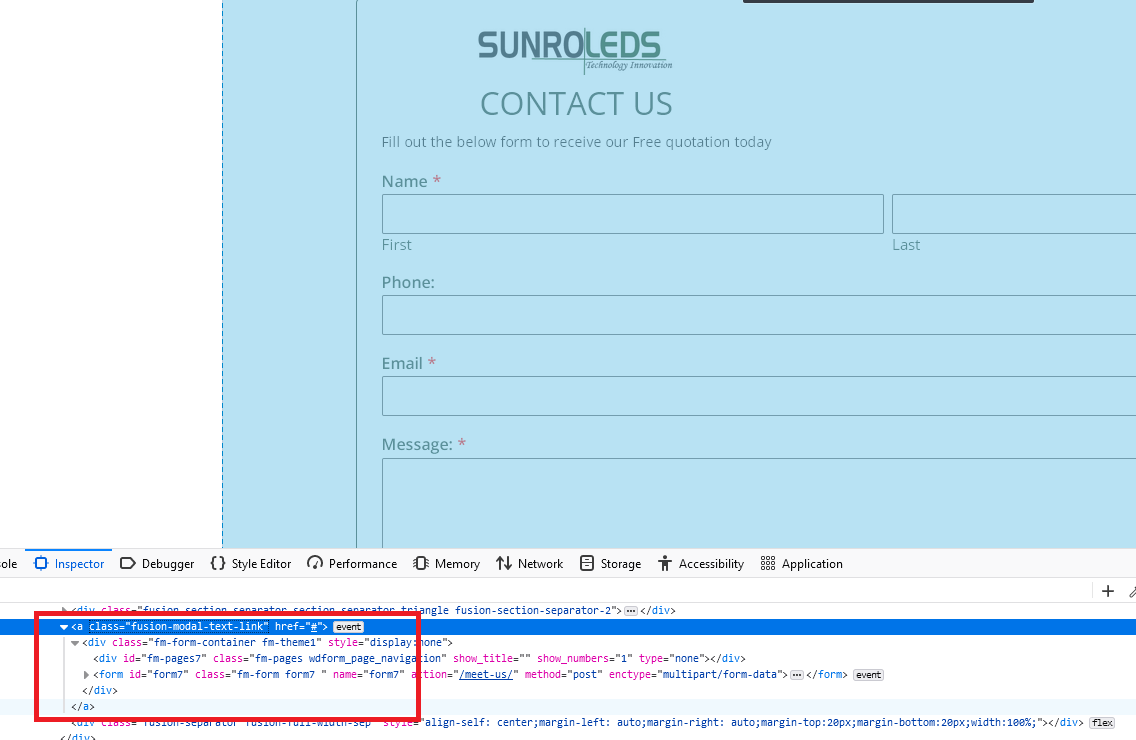Click the event badge on the anchor tag
The width and height of the screenshot is (1136, 740).
pos(348,627)
